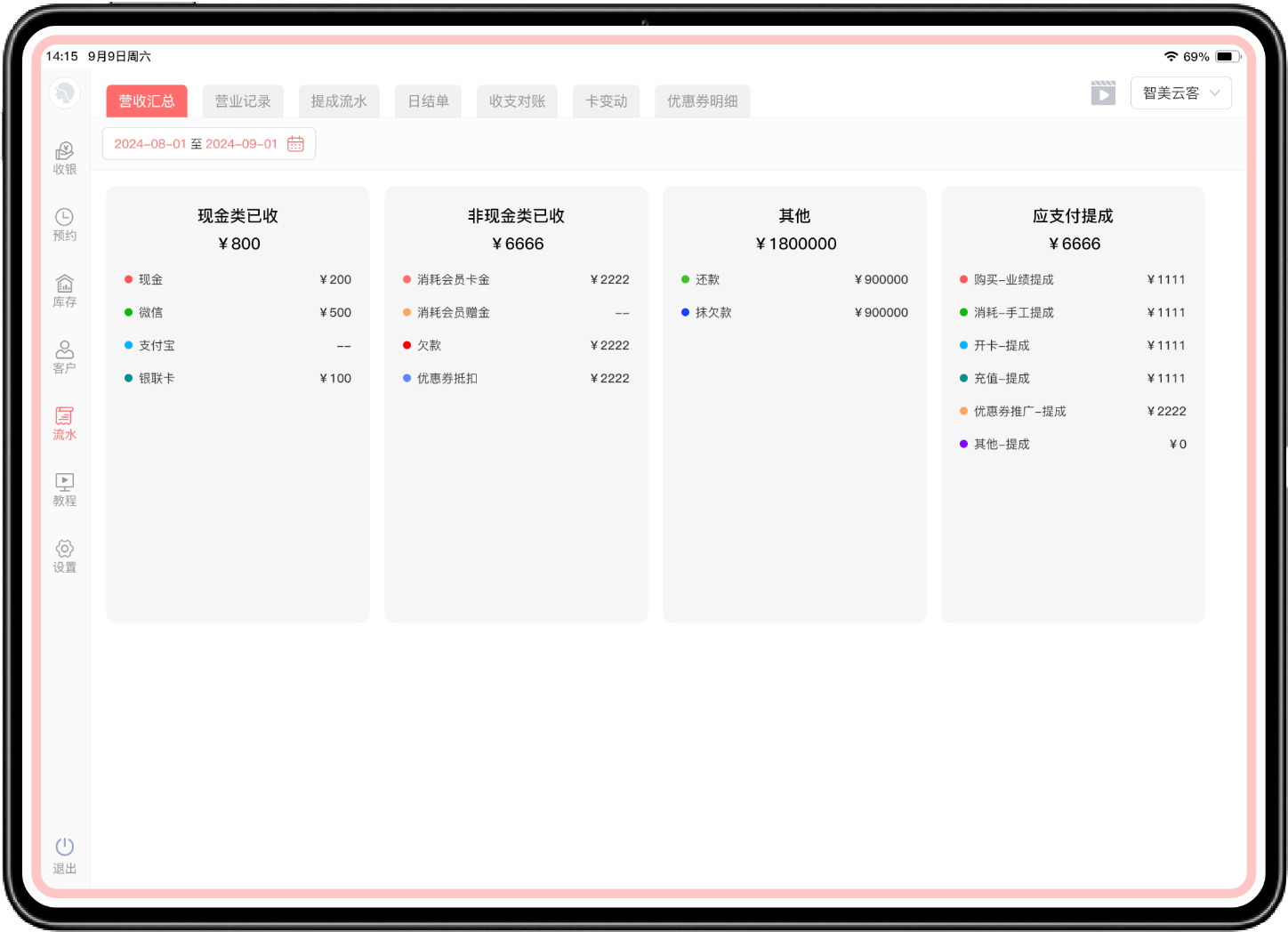Viewport: 1288px width, 932px height.
Task: Click the avatar logo at top left
Action: 65,93
